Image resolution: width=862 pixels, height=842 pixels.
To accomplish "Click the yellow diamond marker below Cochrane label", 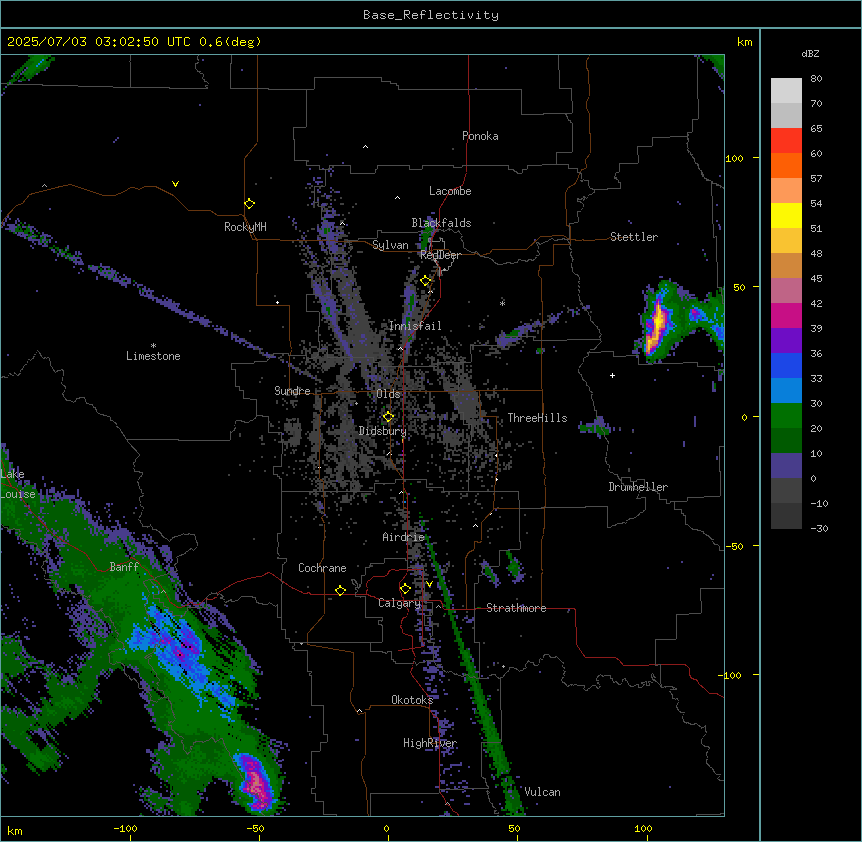I will coord(340,590).
